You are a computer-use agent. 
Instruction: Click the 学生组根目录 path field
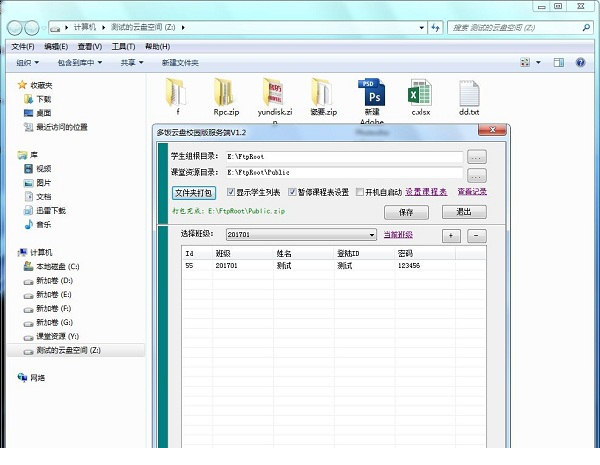[344, 157]
